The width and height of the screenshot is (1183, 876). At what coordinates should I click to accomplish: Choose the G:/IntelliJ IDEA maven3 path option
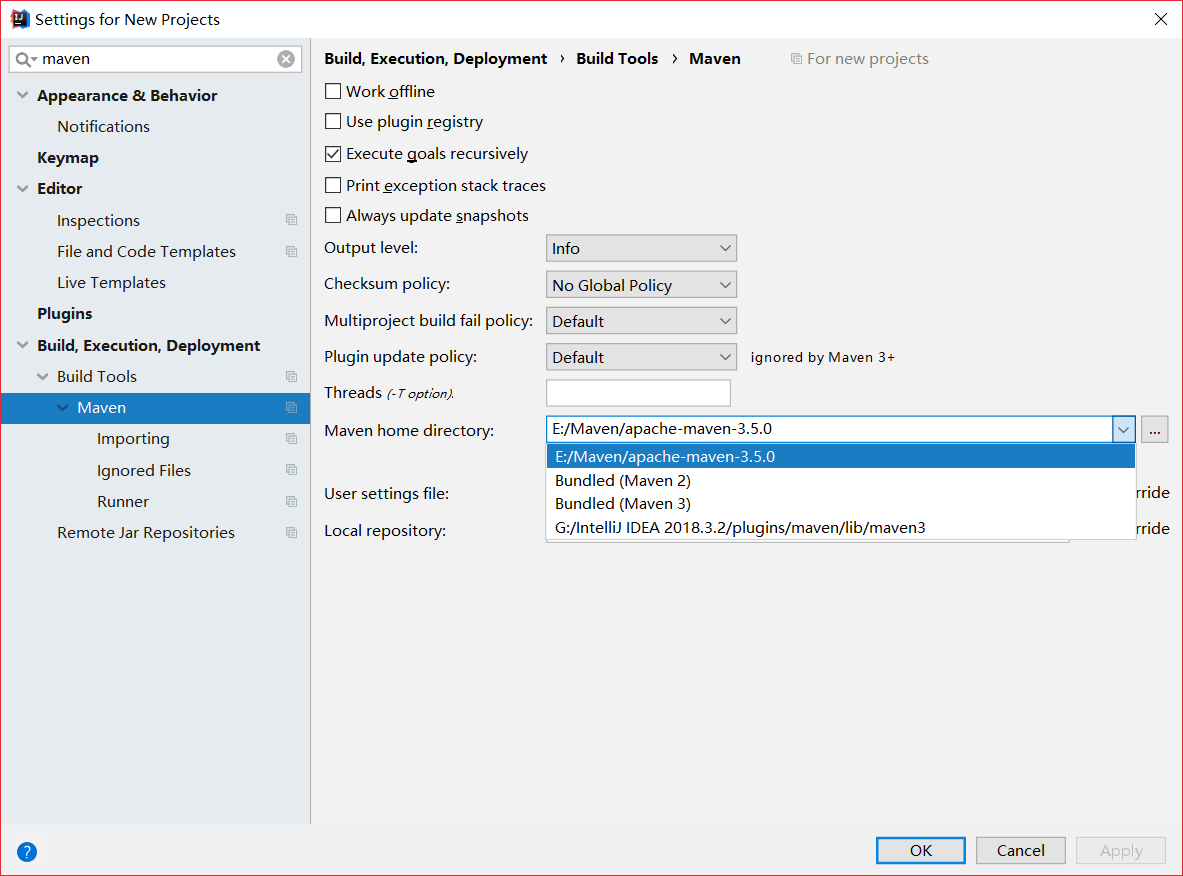click(x=740, y=527)
